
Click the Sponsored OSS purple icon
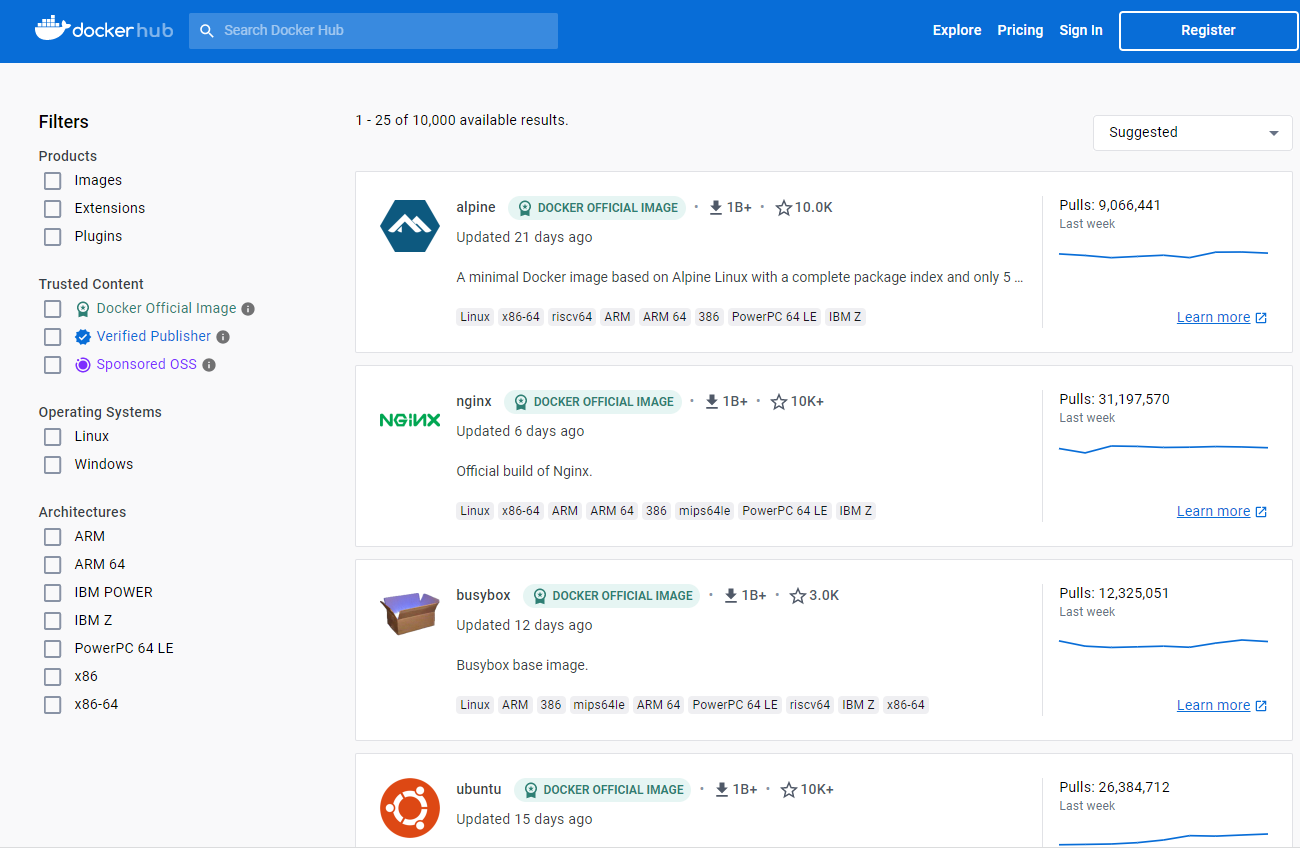[x=83, y=365]
